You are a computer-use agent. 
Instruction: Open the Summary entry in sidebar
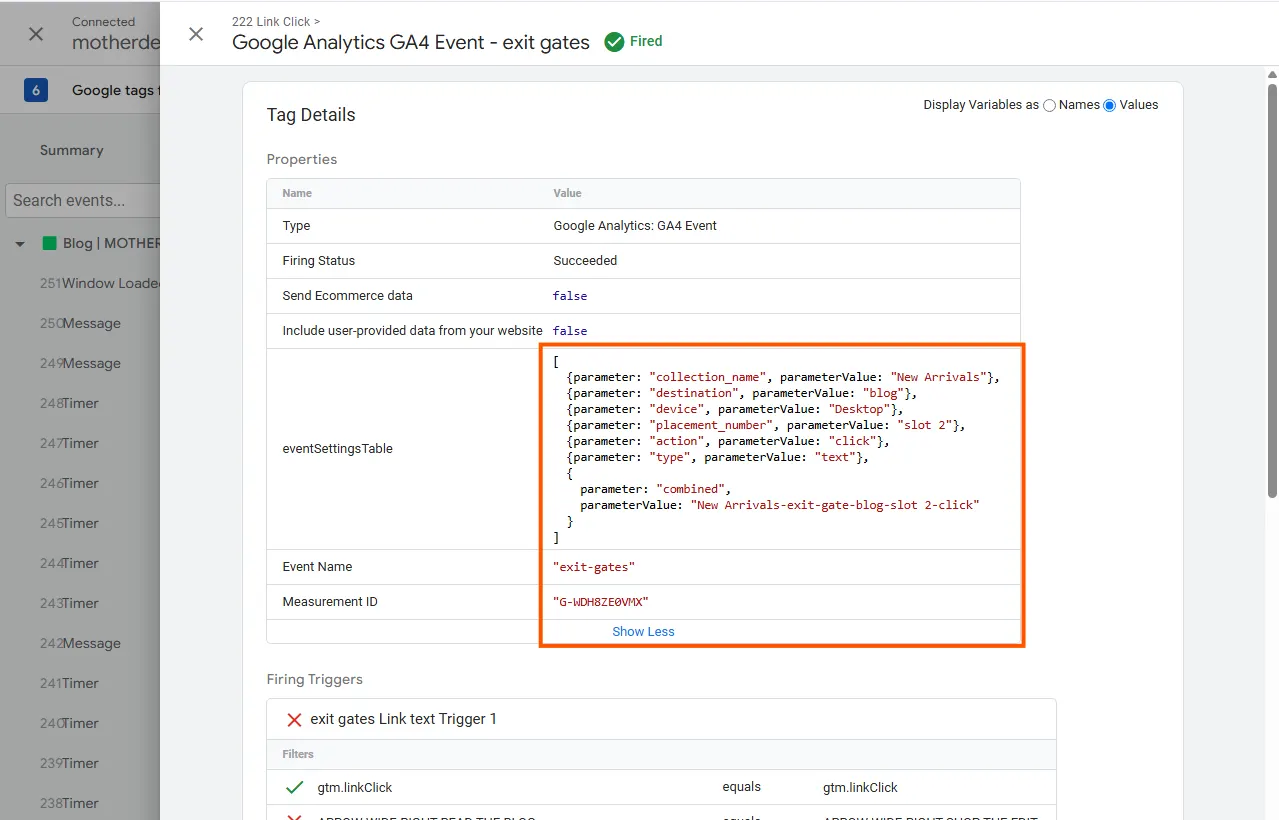71,150
